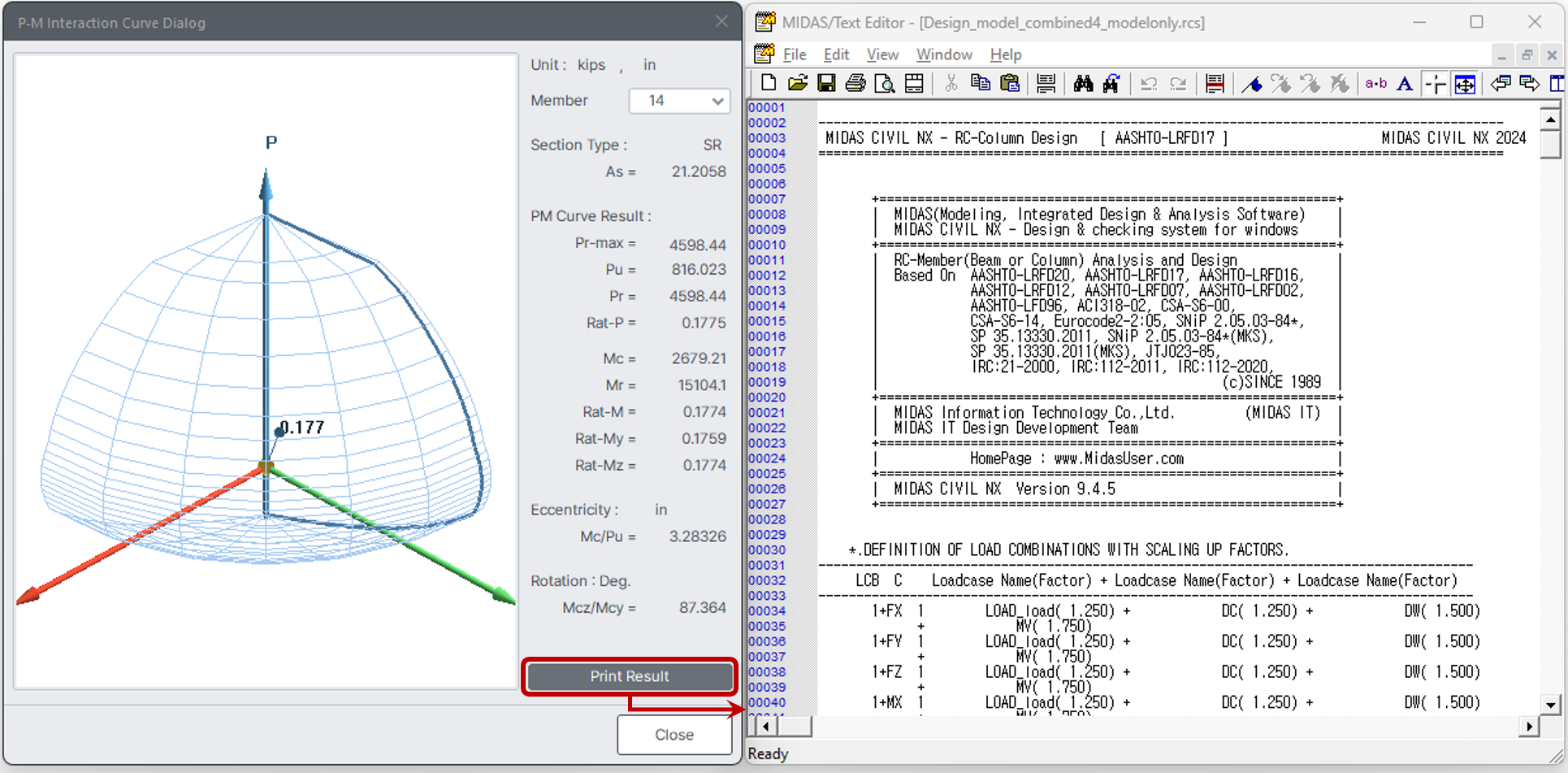Viewport: 1568px width, 773px height.
Task: Open the Edit menu
Action: 836,54
